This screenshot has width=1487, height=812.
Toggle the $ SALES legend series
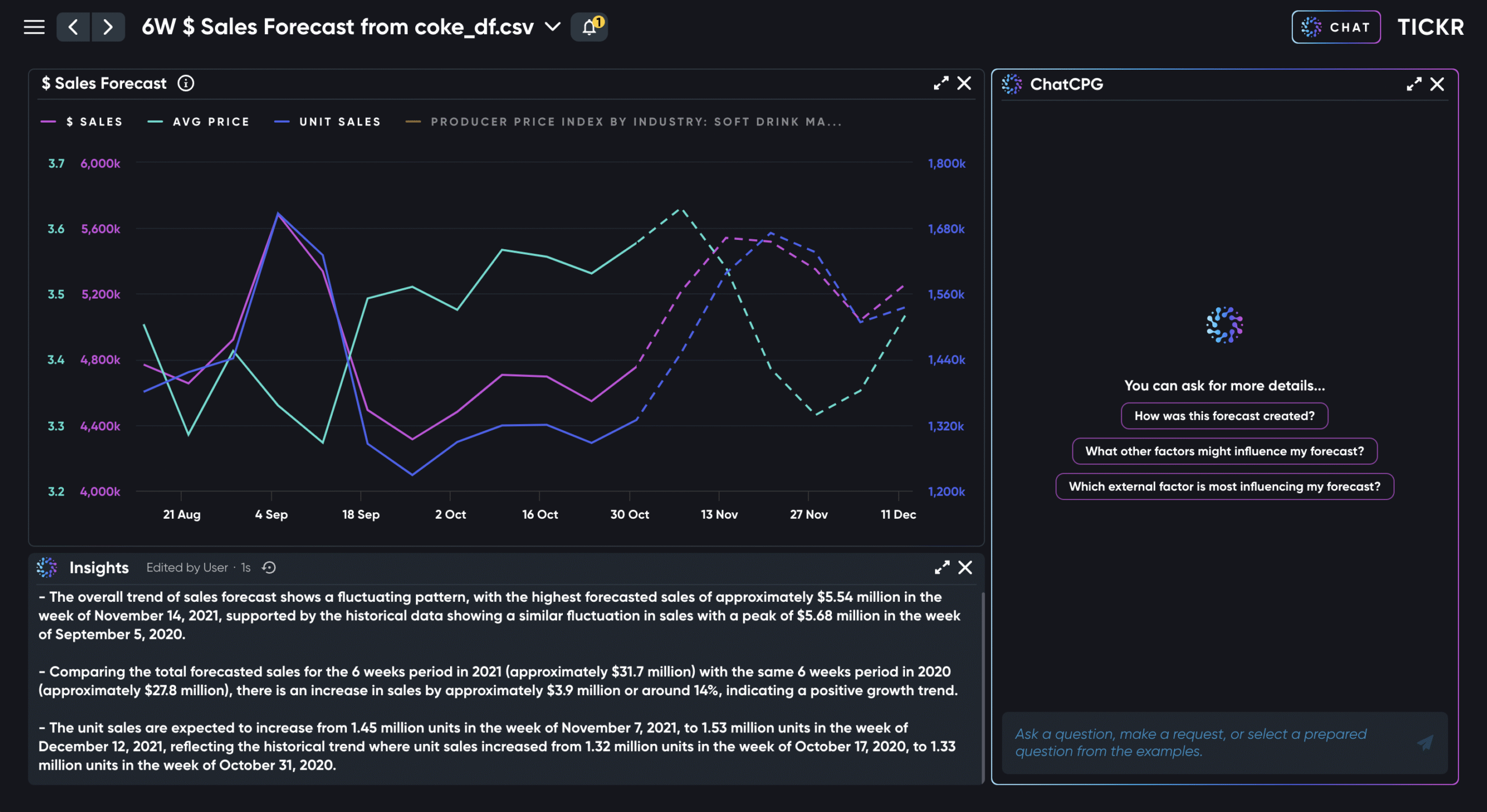tap(82, 122)
